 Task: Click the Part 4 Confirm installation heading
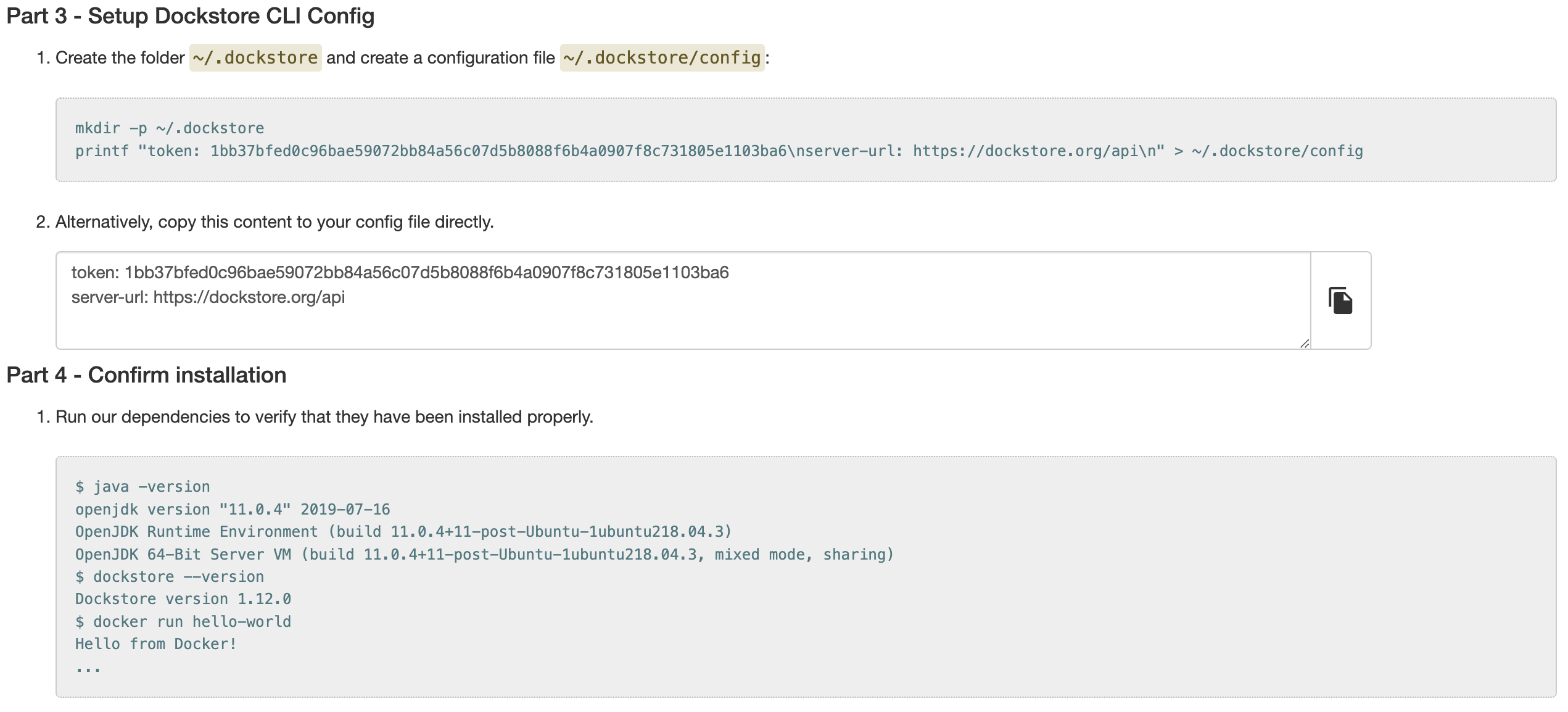pyautogui.click(x=146, y=375)
